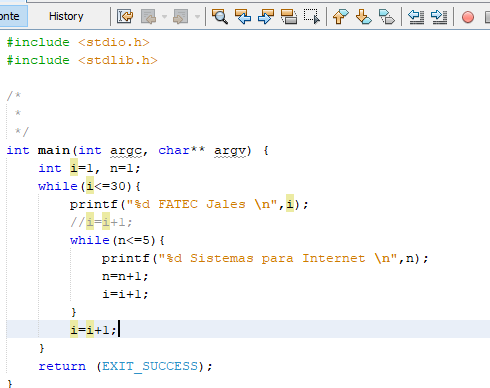Toggle a Bookmark on the current line

coord(387,16)
